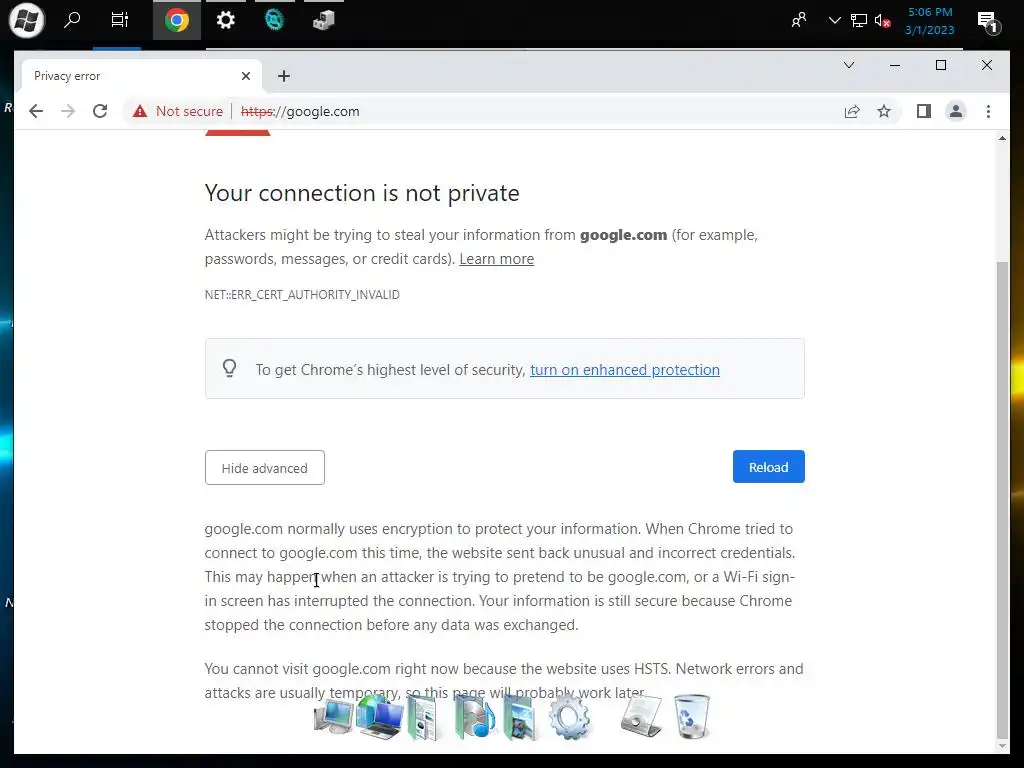Open the Recycle Bin dock icon
Image resolution: width=1024 pixels, height=768 pixels.
[692, 716]
